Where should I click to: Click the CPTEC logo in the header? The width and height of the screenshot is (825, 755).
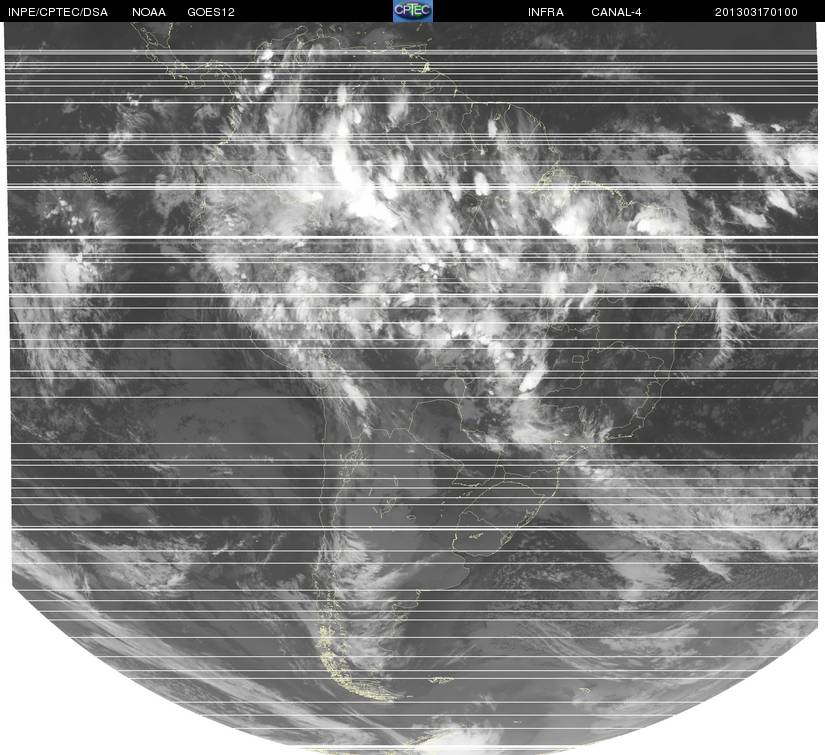tap(413, 11)
